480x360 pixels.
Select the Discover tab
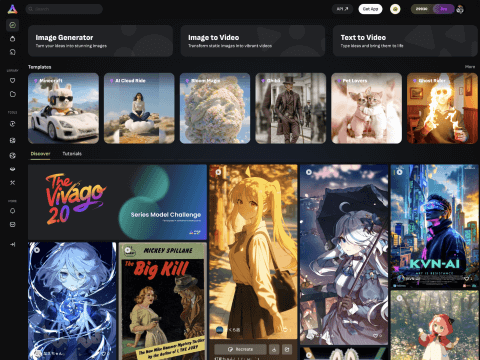coord(40,154)
